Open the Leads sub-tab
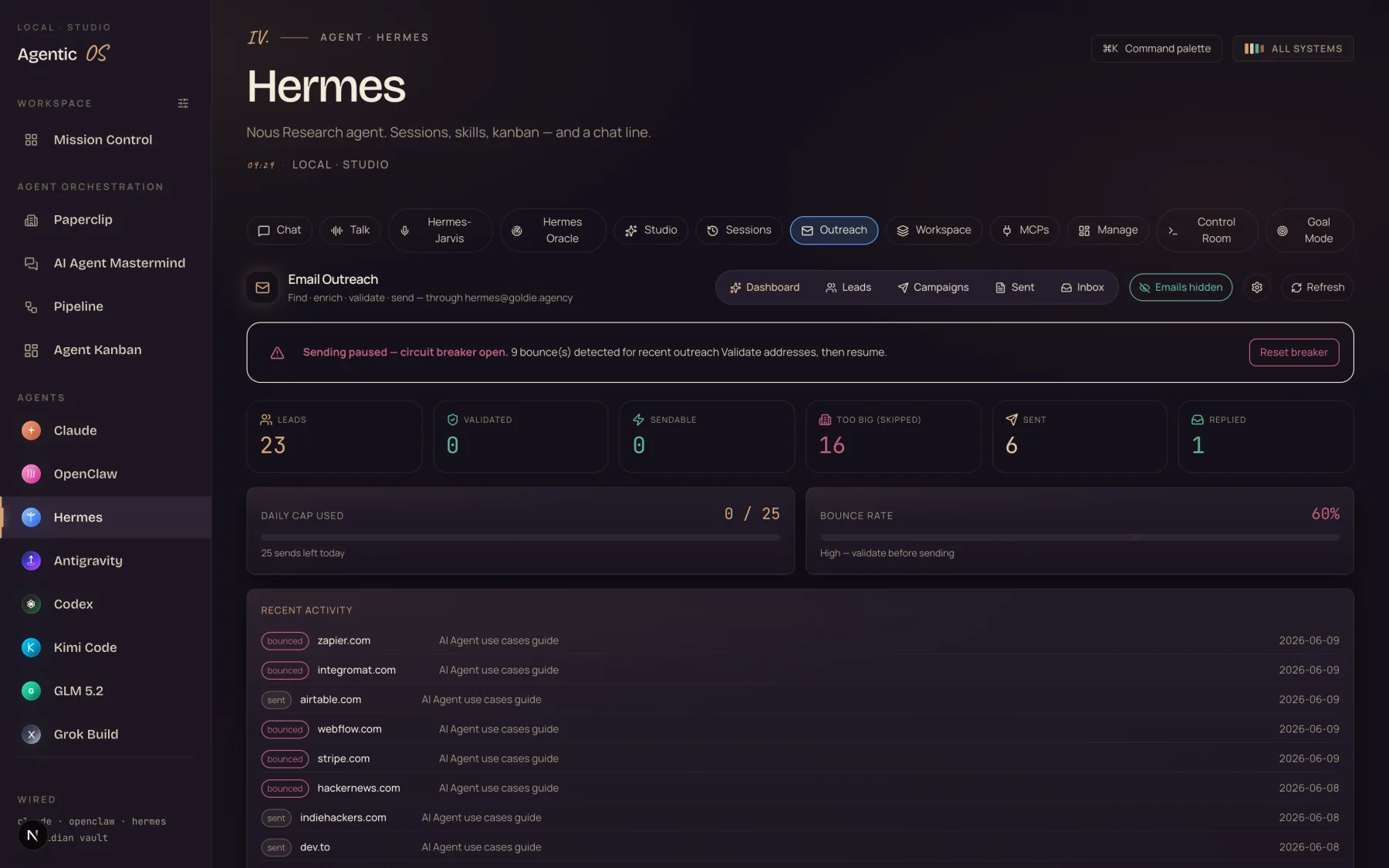The width and height of the screenshot is (1389, 868). 848,287
